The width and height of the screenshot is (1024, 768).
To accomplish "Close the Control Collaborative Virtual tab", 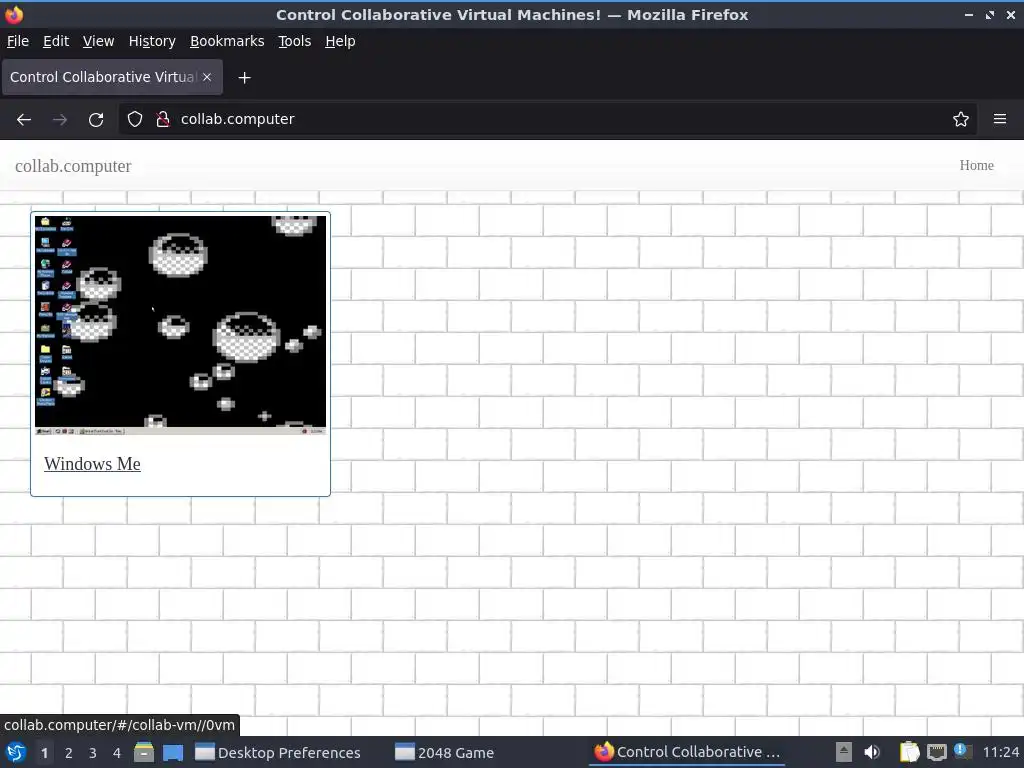I will (x=207, y=77).
